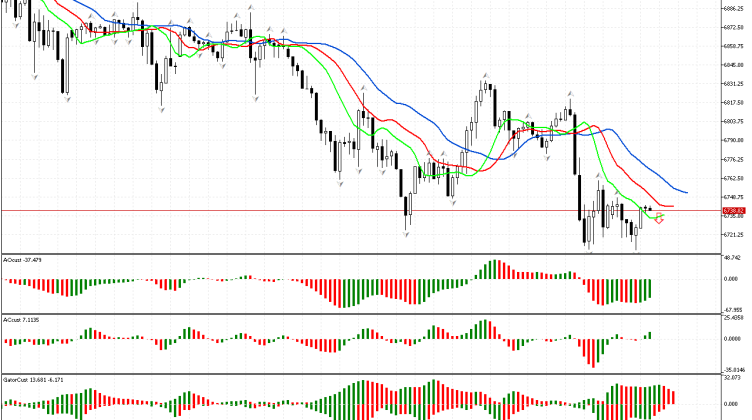Select the ACcust indicator label
Viewport: 752px width, 420px height.
(22, 319)
